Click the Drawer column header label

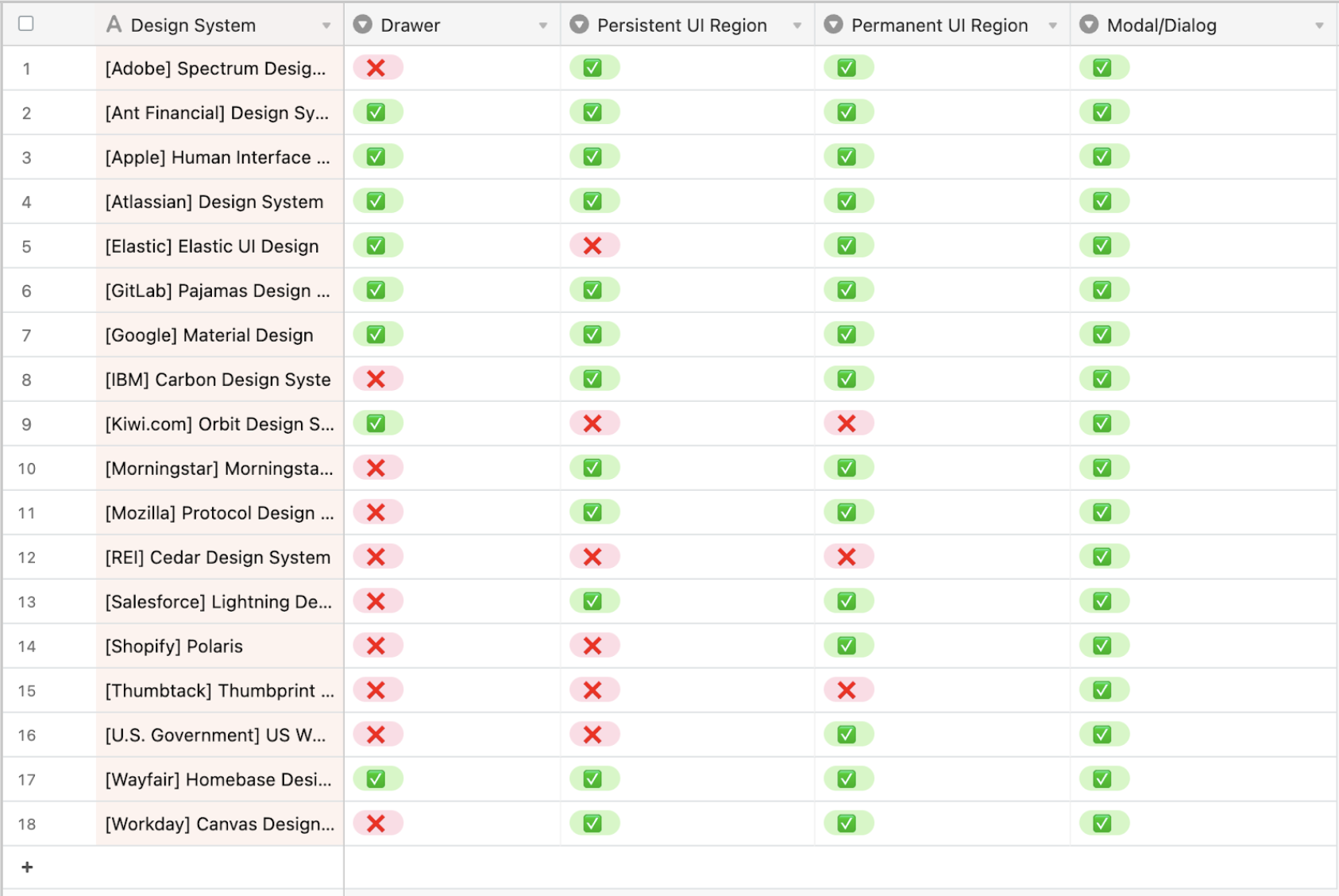point(410,25)
